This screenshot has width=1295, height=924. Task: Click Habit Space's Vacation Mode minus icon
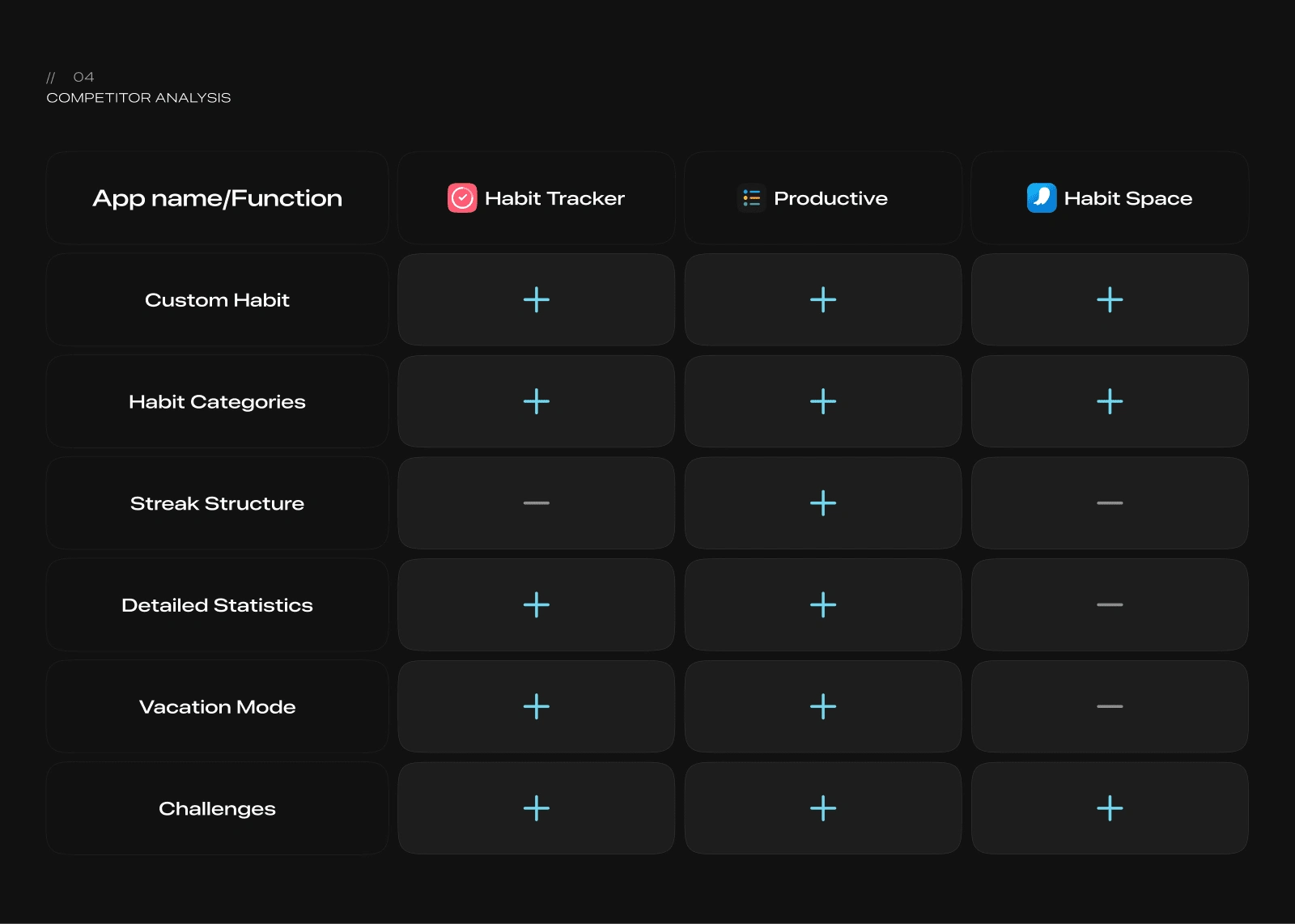(1110, 706)
